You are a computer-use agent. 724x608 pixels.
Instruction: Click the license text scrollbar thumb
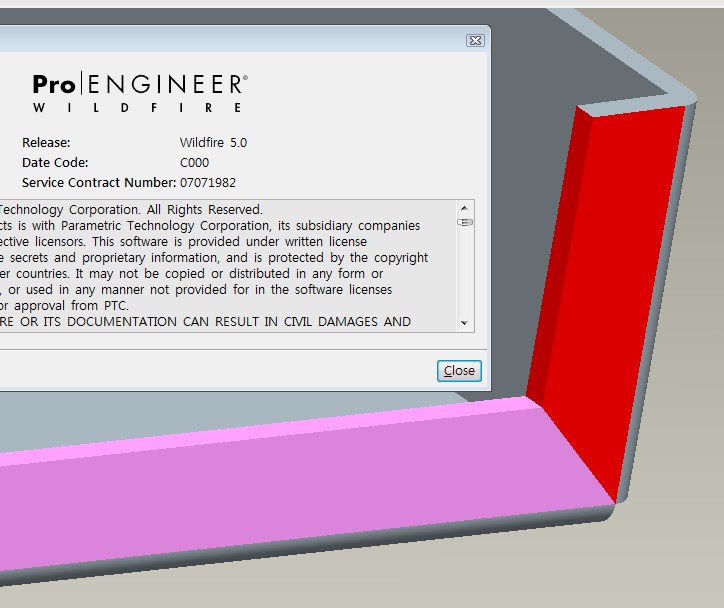click(465, 222)
